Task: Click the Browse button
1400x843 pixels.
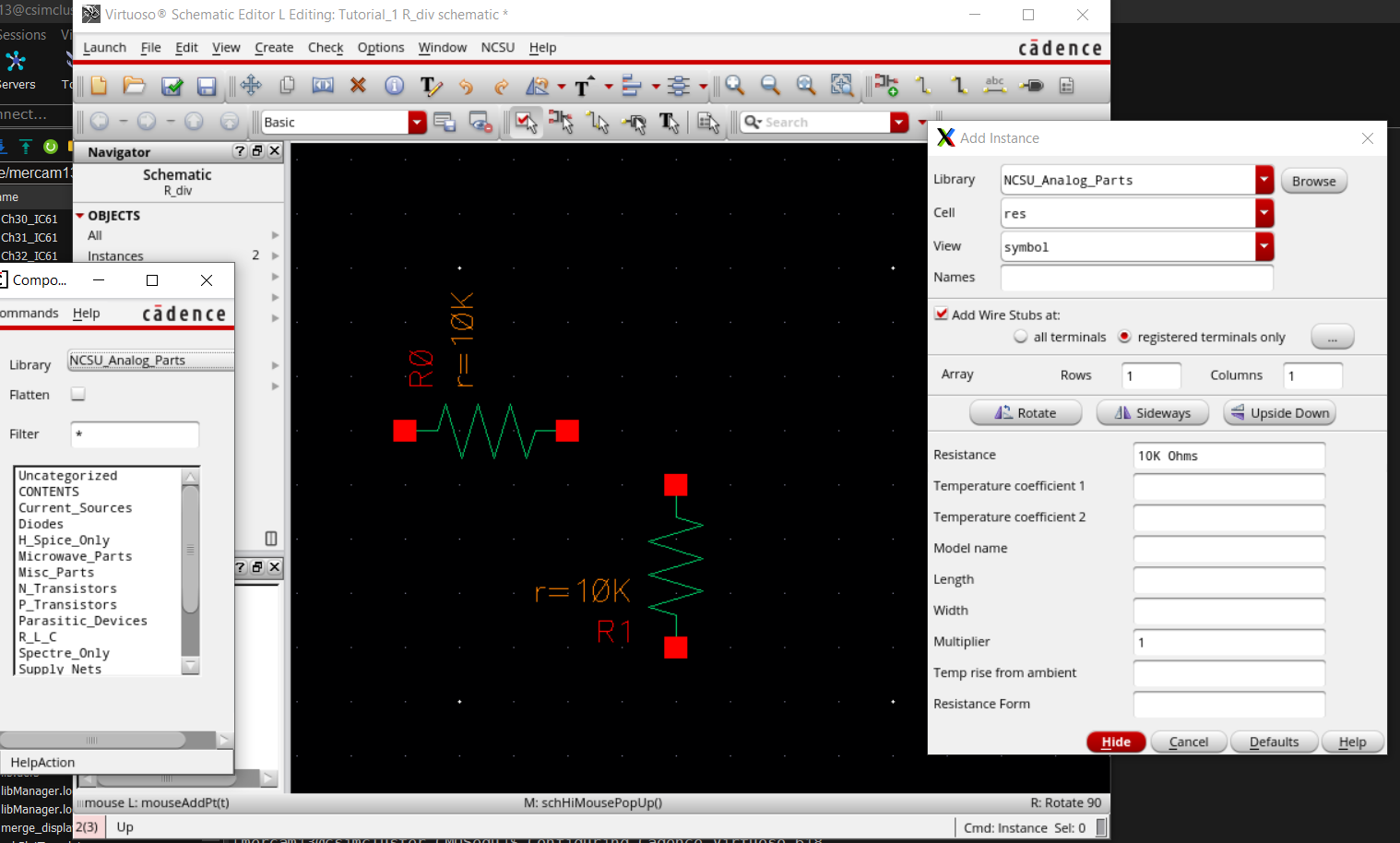Action: [1313, 181]
